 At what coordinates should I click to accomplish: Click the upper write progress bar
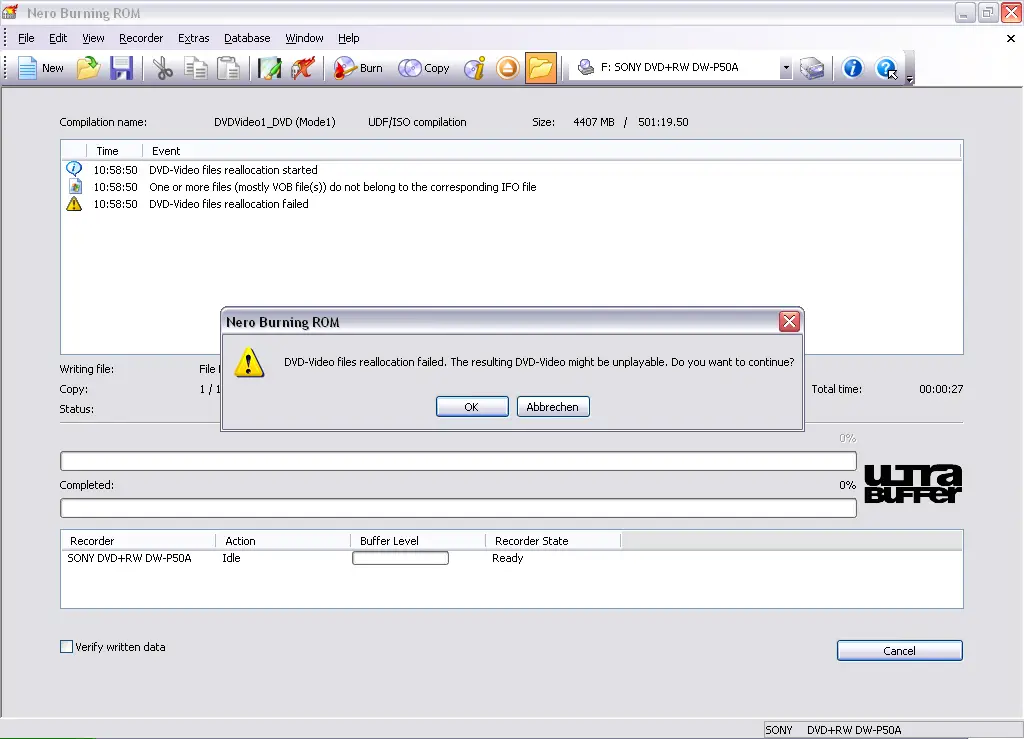point(458,461)
